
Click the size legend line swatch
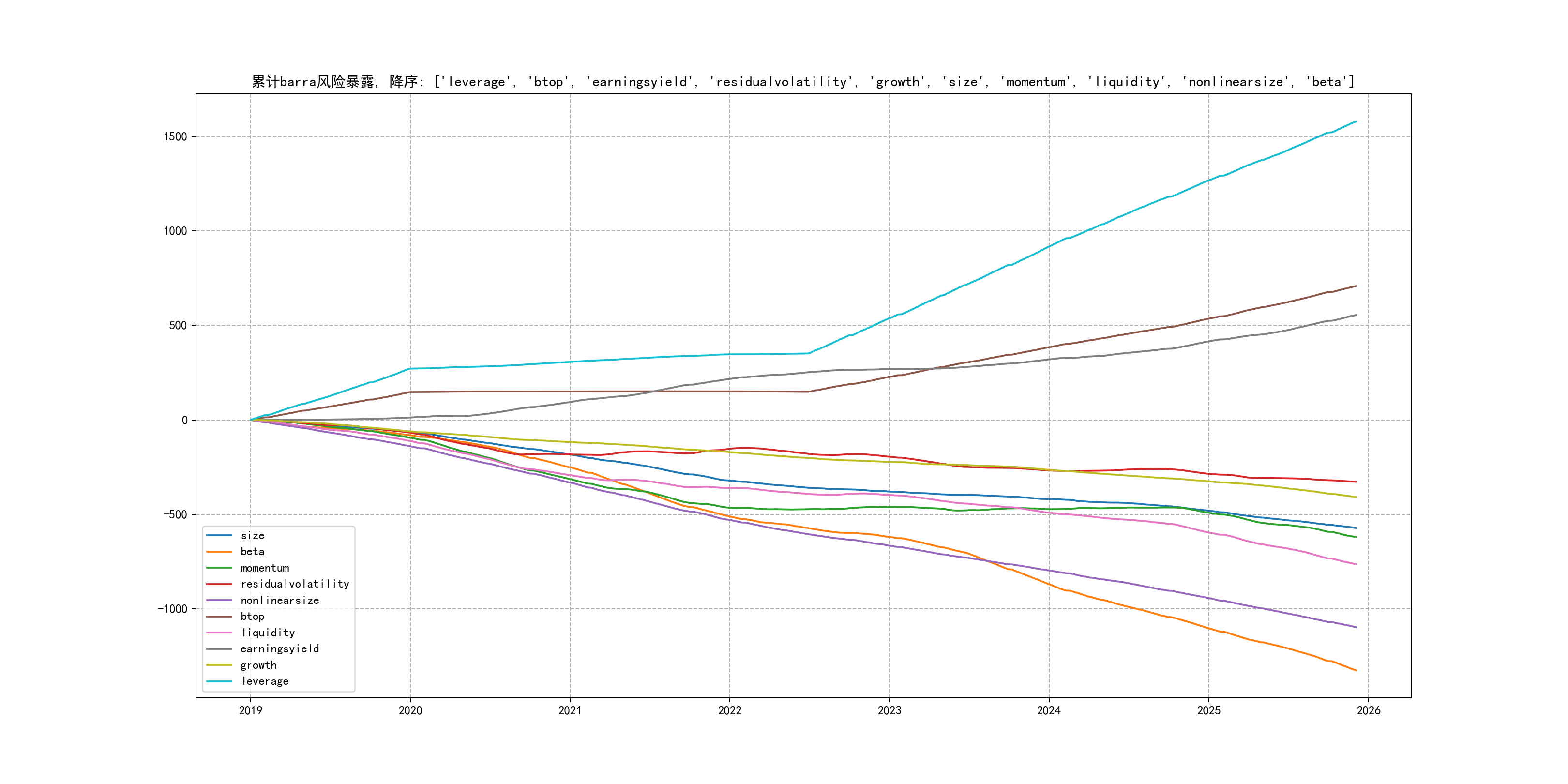click(219, 536)
